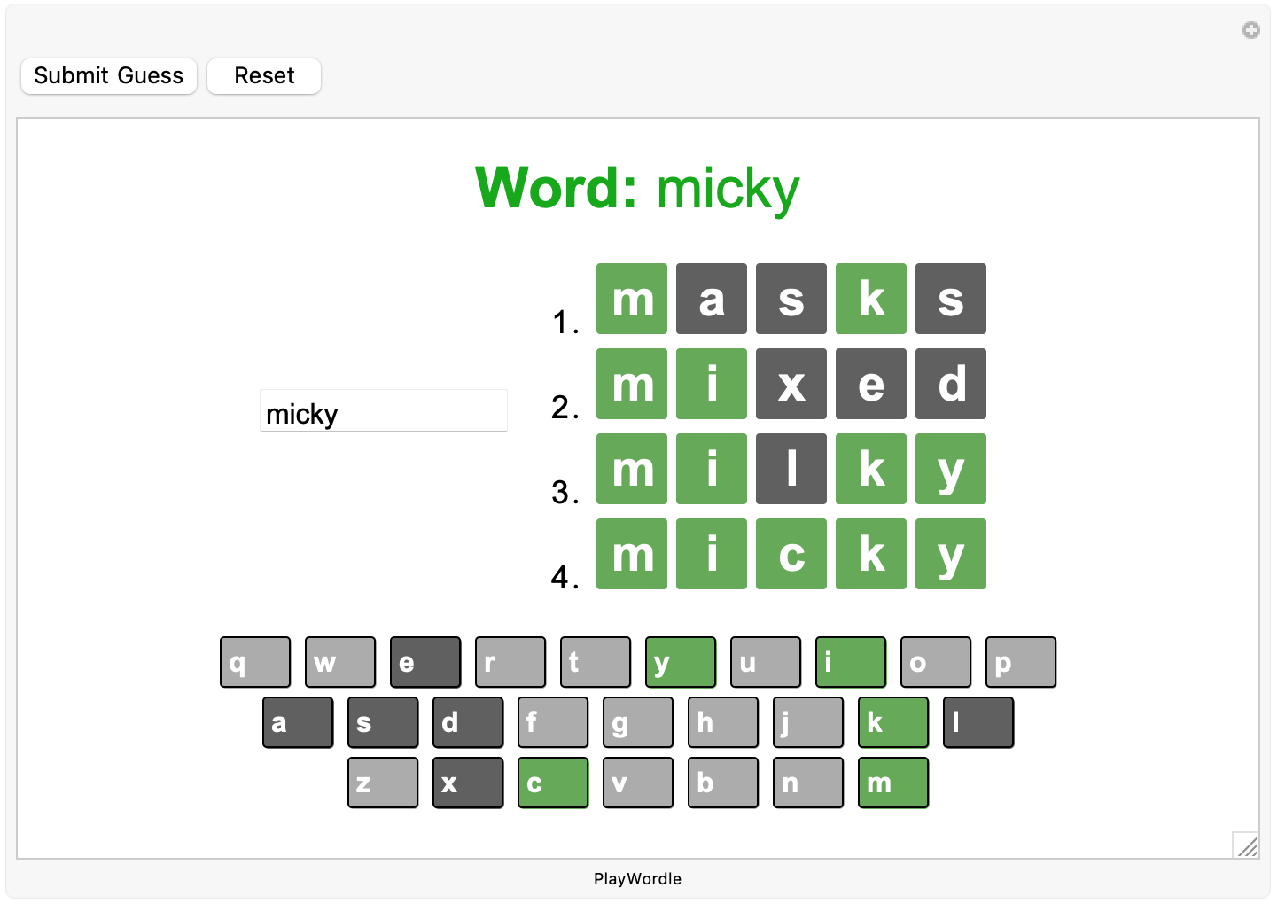1274x906 pixels.
Task: Select the 'x' tile in guess 2
Action: (x=791, y=384)
